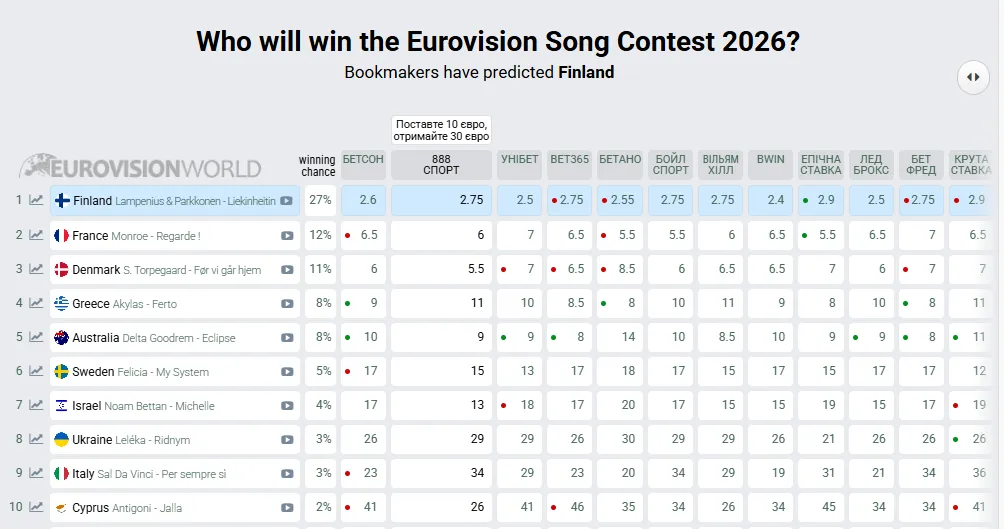1004x529 pixels.
Task: Click the Sweden flag icon
Action: [61, 372]
